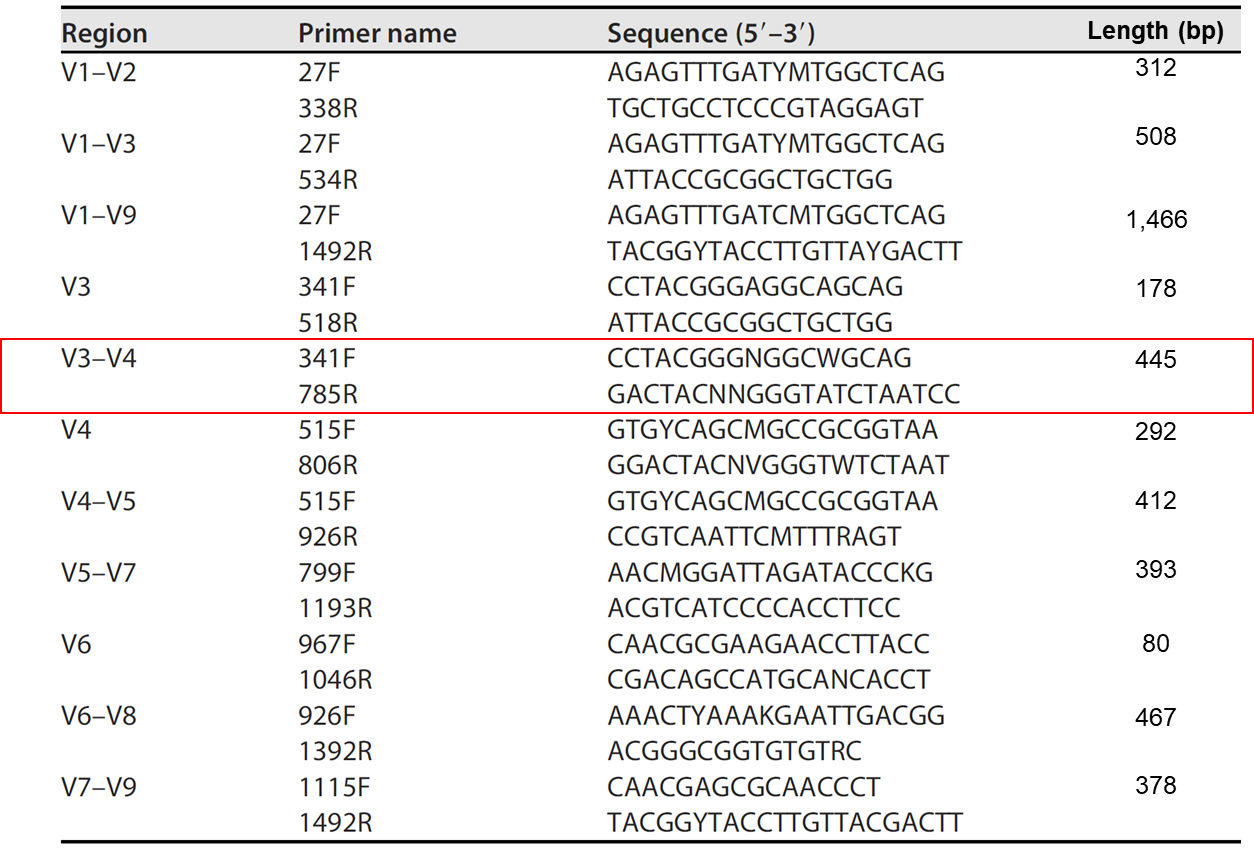
Task: Click the Length (bp) column header
Action: 1155,31
